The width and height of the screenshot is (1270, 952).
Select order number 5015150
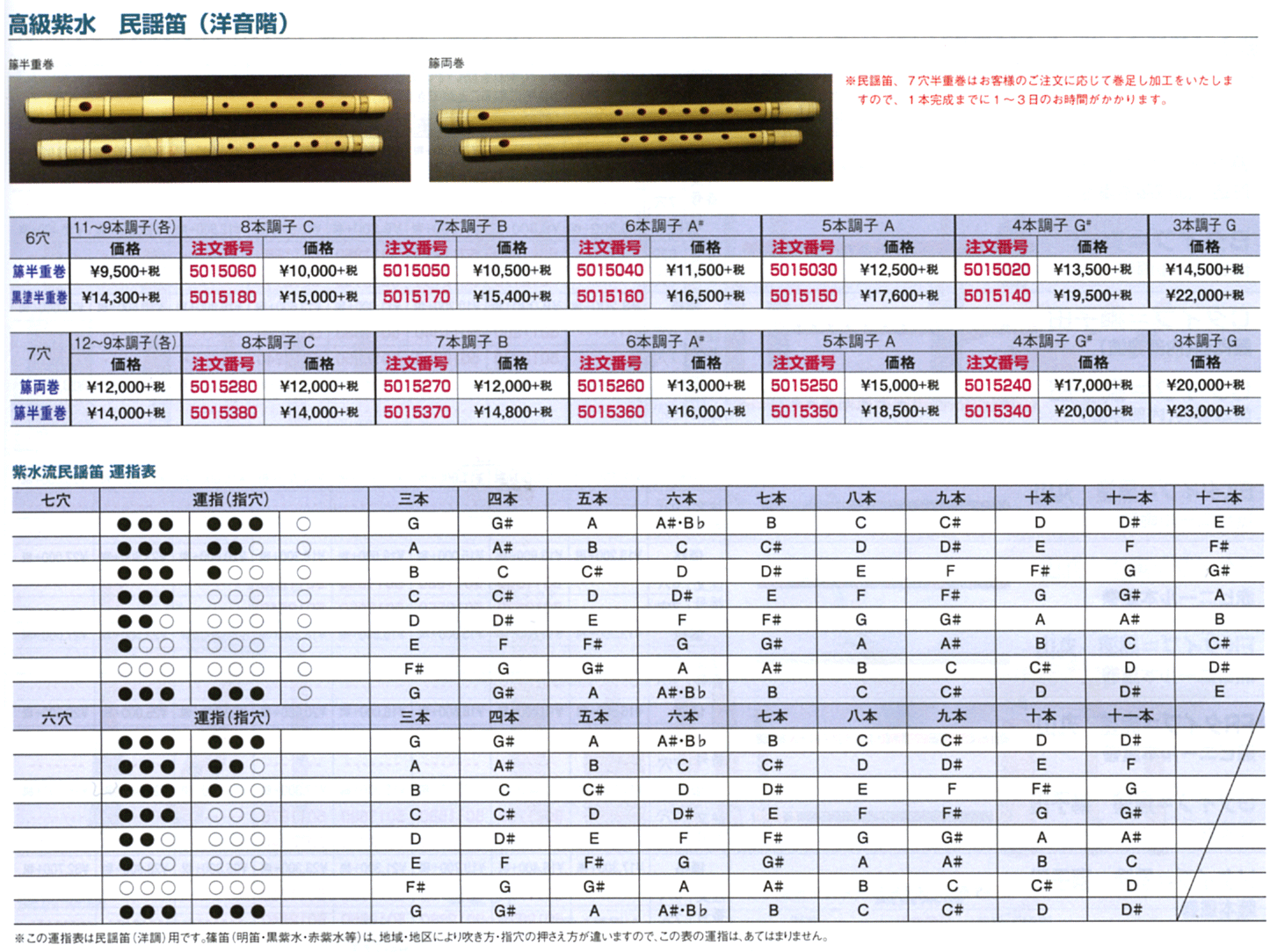coord(803,296)
